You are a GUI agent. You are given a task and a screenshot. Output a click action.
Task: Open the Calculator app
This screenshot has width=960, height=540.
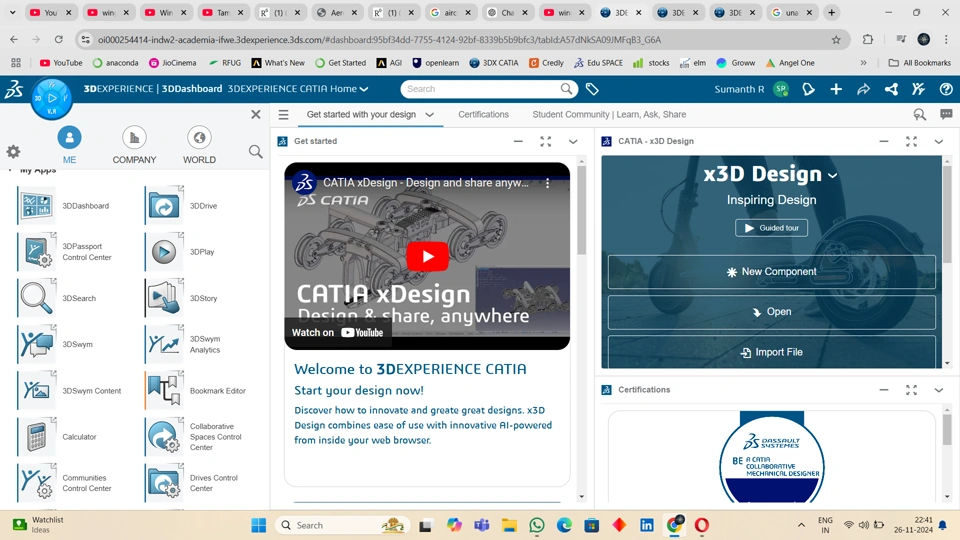click(x=37, y=437)
